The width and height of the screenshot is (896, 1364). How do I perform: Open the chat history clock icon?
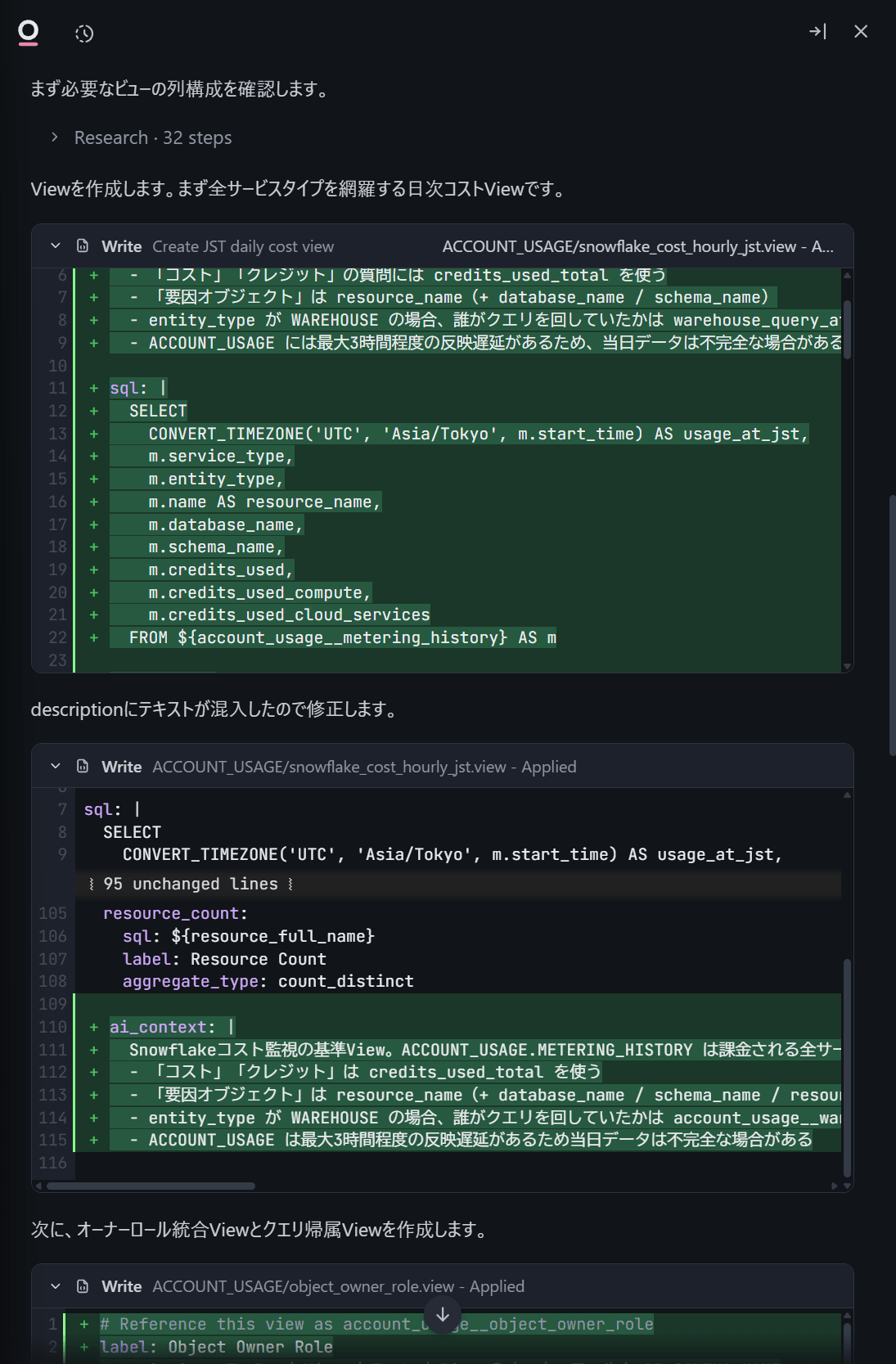click(x=84, y=34)
